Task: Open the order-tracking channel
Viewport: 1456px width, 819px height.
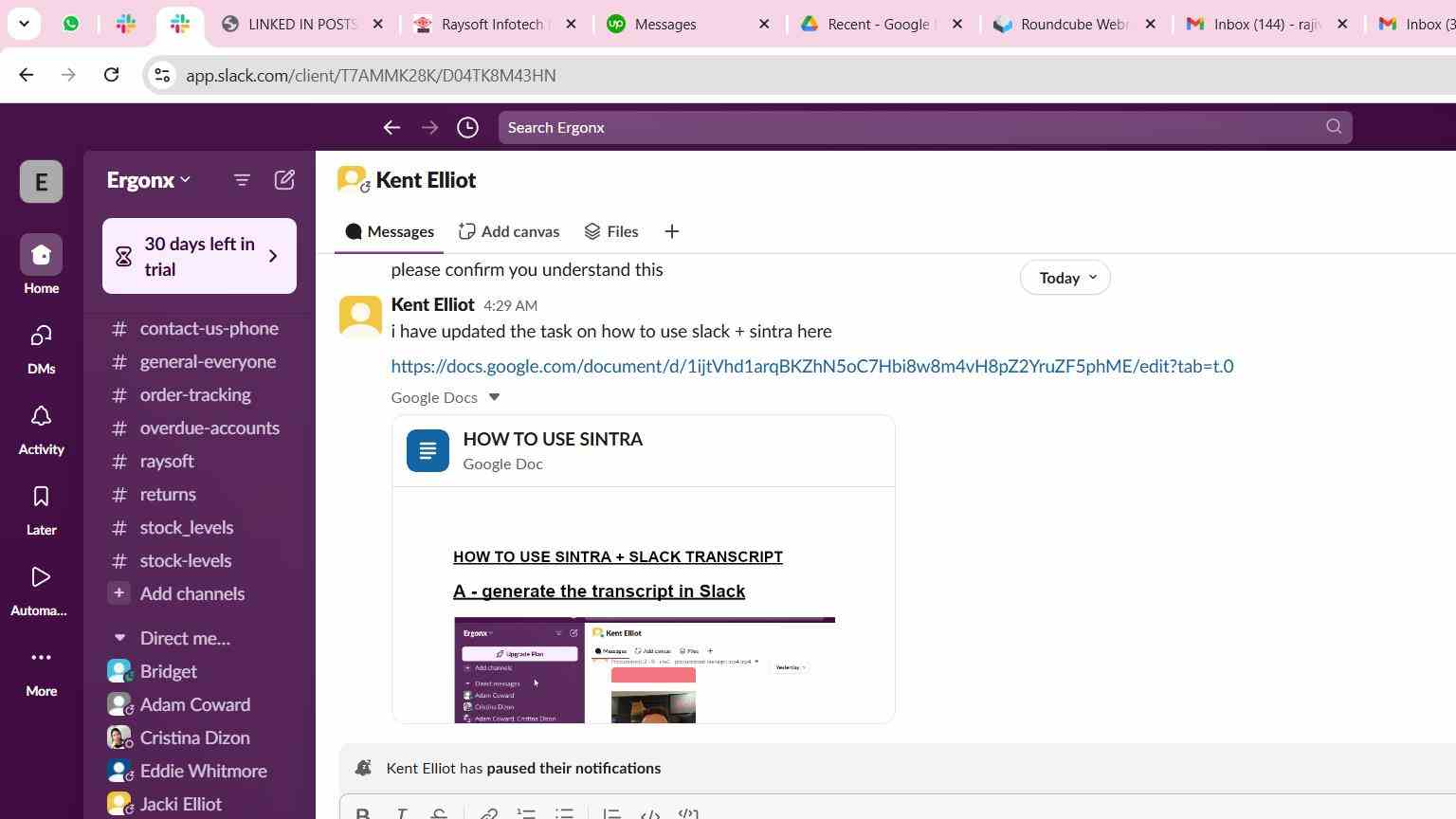Action: click(195, 394)
